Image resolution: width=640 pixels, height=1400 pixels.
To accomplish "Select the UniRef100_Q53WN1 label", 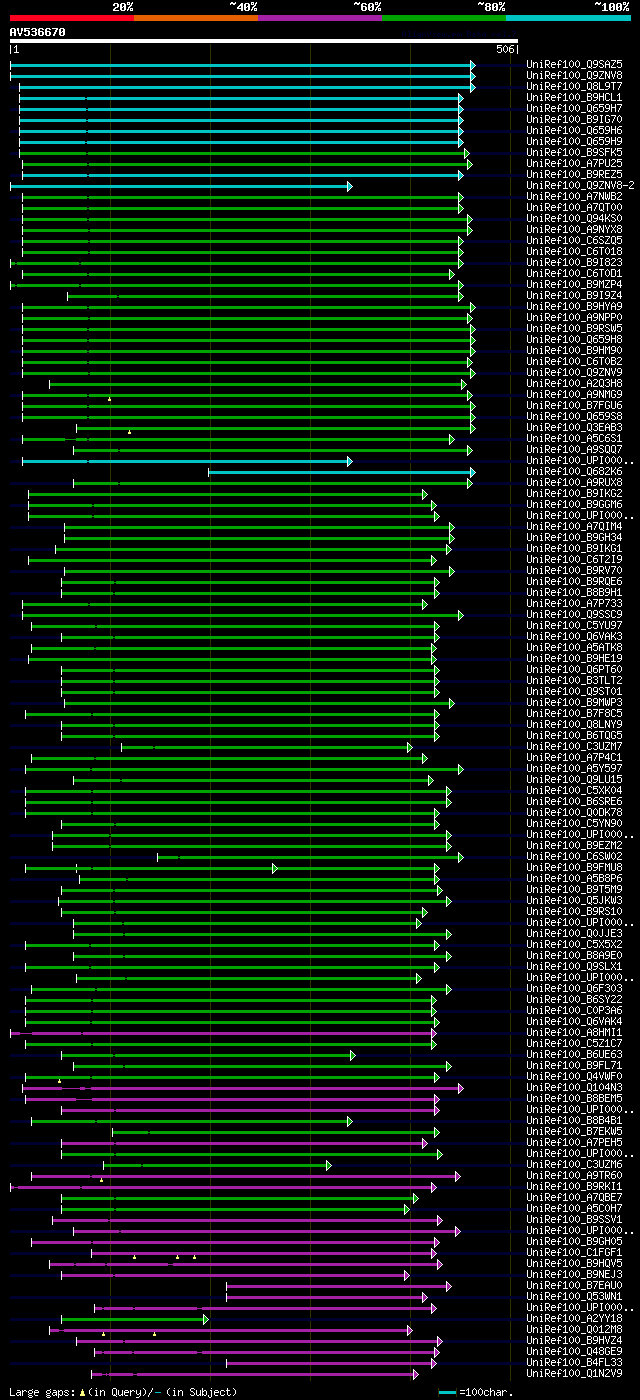I will [576, 1296].
